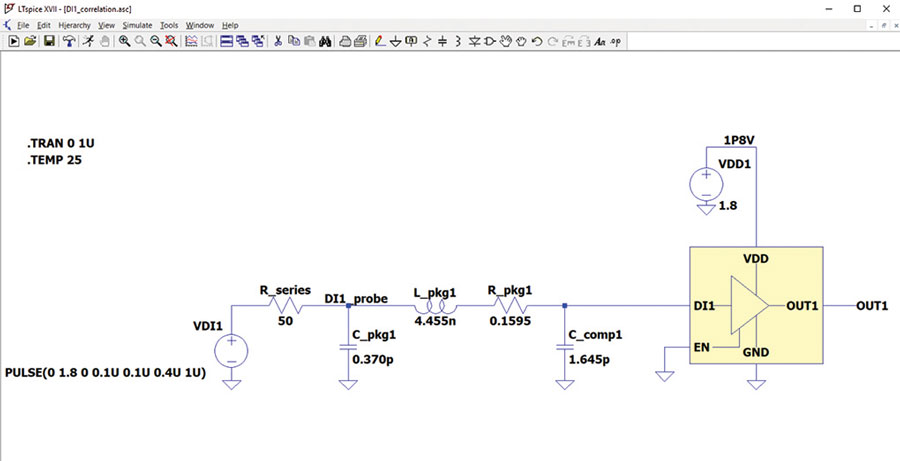Viewport: 900px width, 461px height.
Task: Click the R_series resistor symbol
Action: [285, 305]
